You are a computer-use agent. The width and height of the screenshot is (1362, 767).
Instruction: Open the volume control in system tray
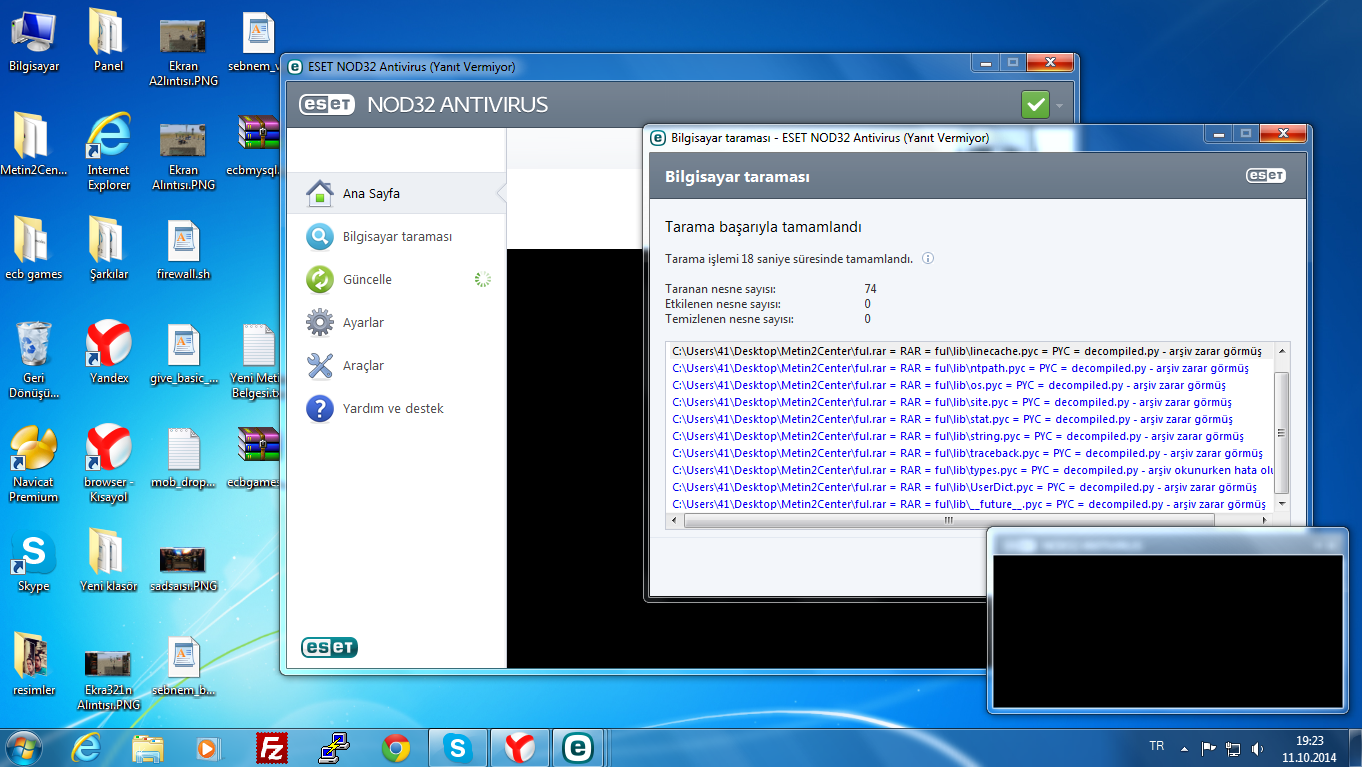[x=1258, y=748]
